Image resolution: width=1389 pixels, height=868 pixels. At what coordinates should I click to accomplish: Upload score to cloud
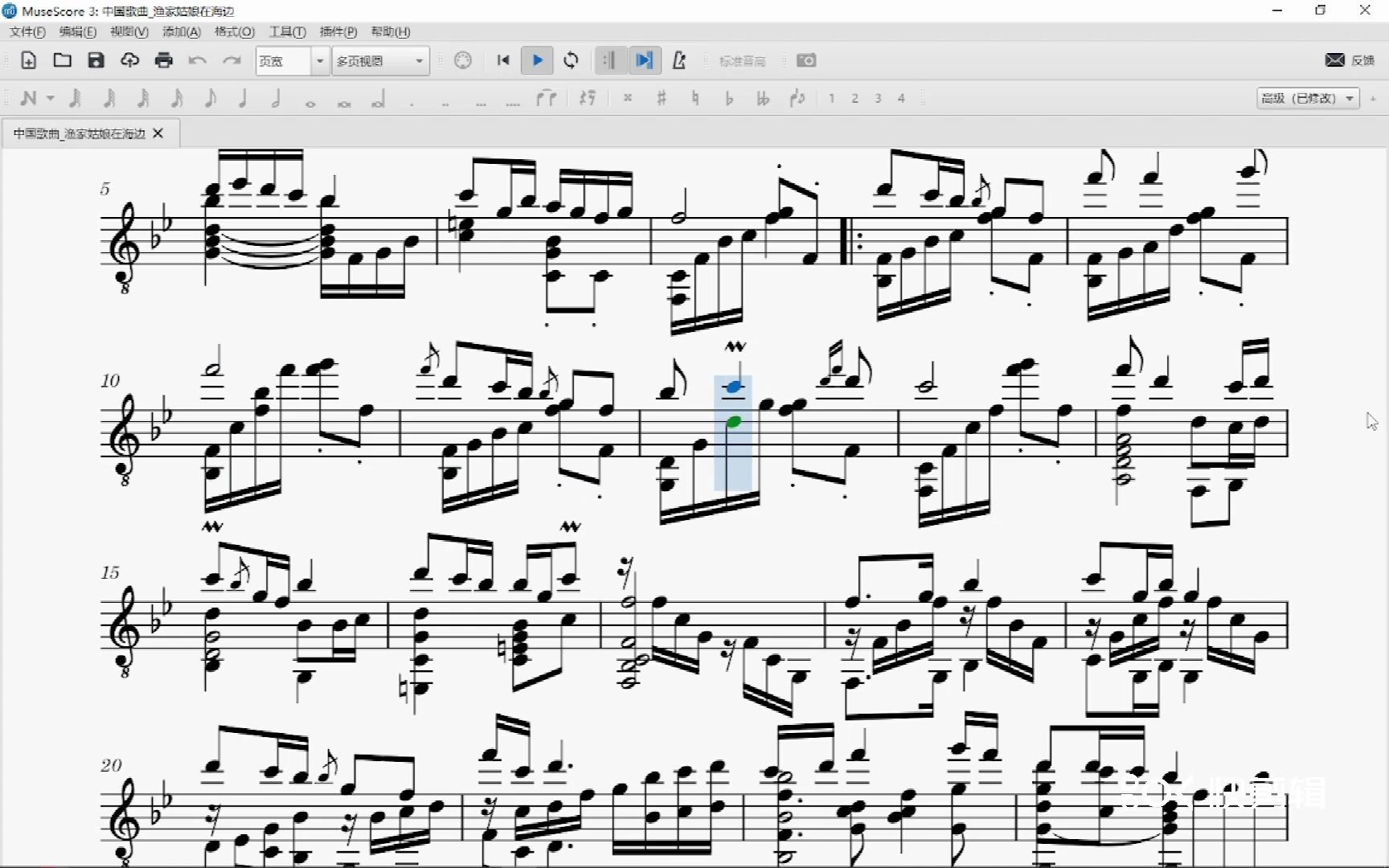tap(129, 60)
